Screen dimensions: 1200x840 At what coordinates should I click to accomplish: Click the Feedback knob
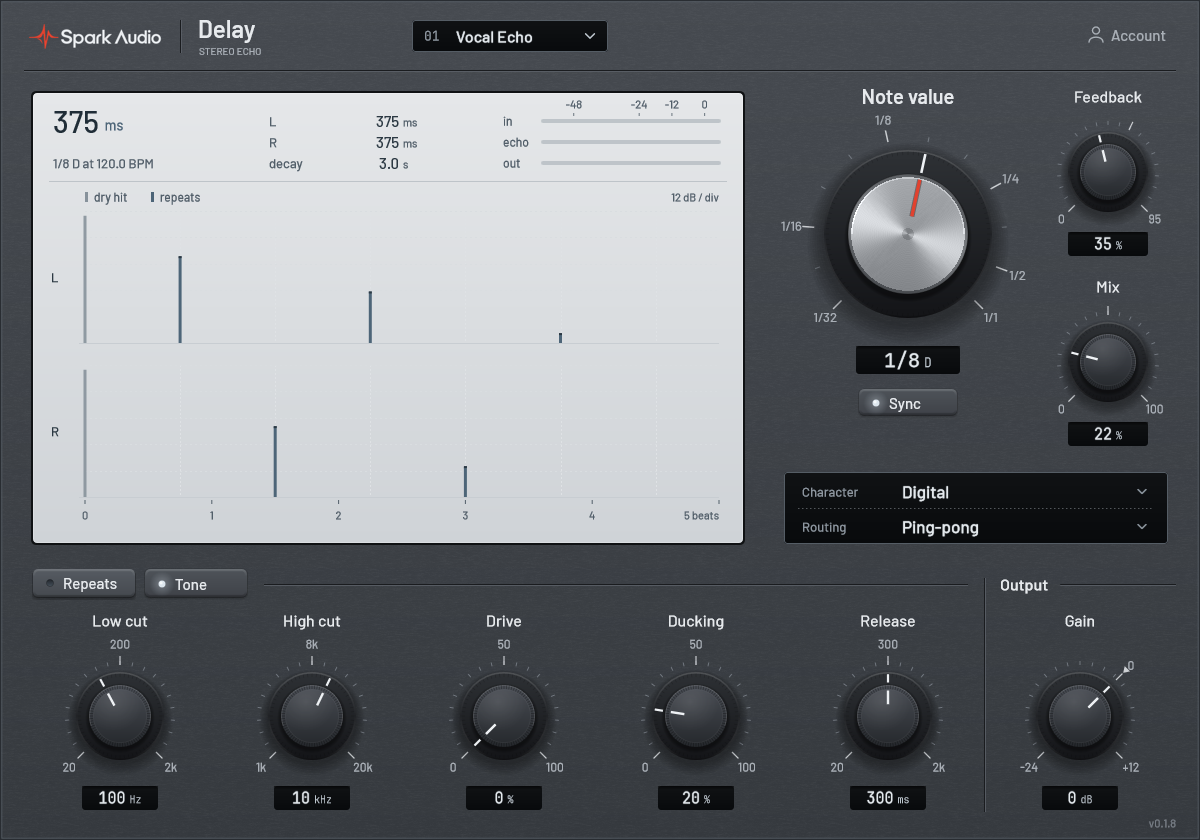[x=1108, y=170]
